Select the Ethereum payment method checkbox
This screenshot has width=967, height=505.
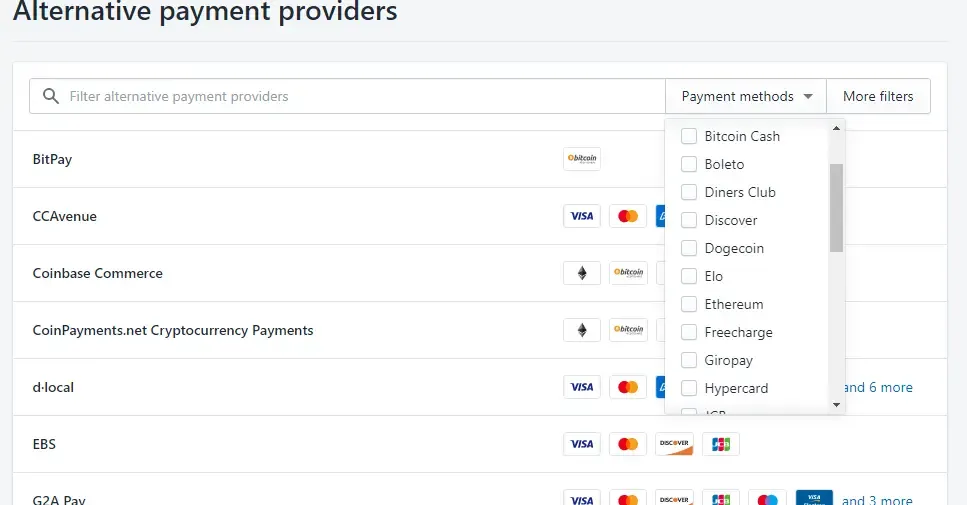689,305
